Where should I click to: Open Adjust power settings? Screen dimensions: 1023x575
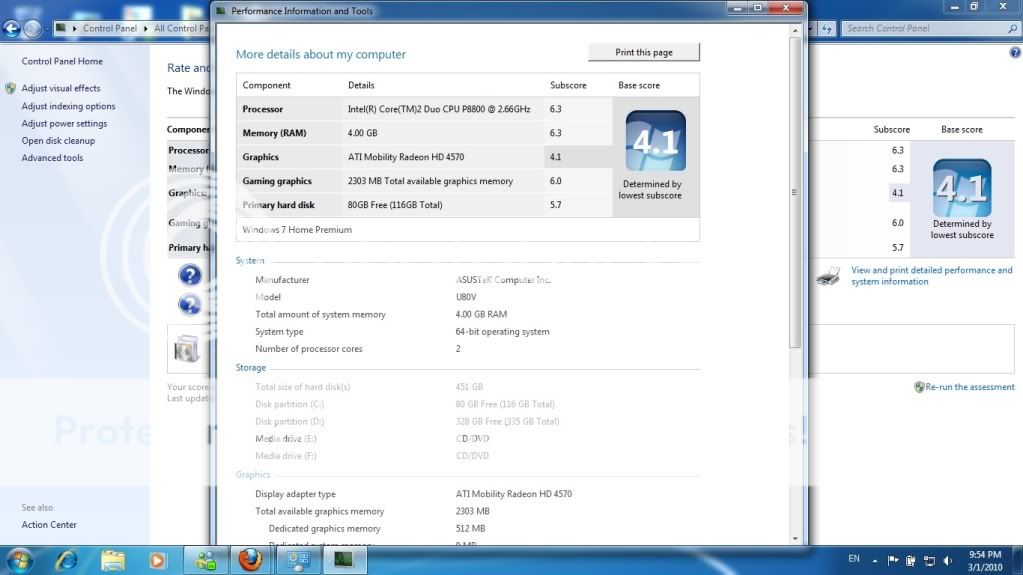(x=64, y=124)
